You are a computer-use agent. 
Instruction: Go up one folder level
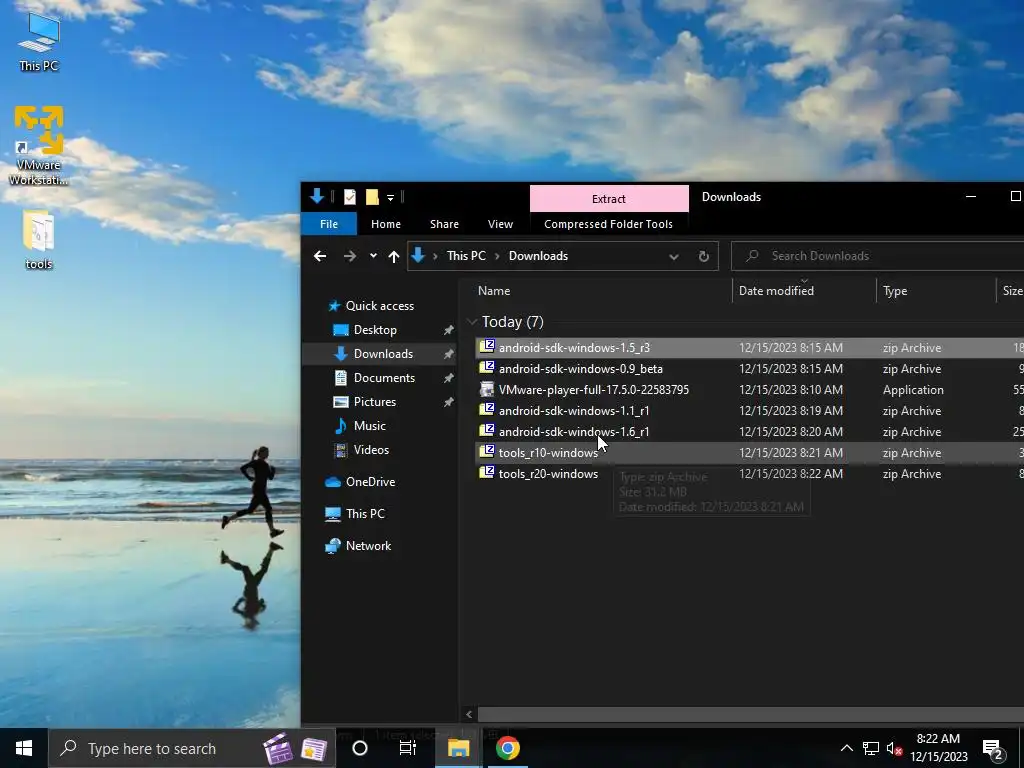click(394, 256)
